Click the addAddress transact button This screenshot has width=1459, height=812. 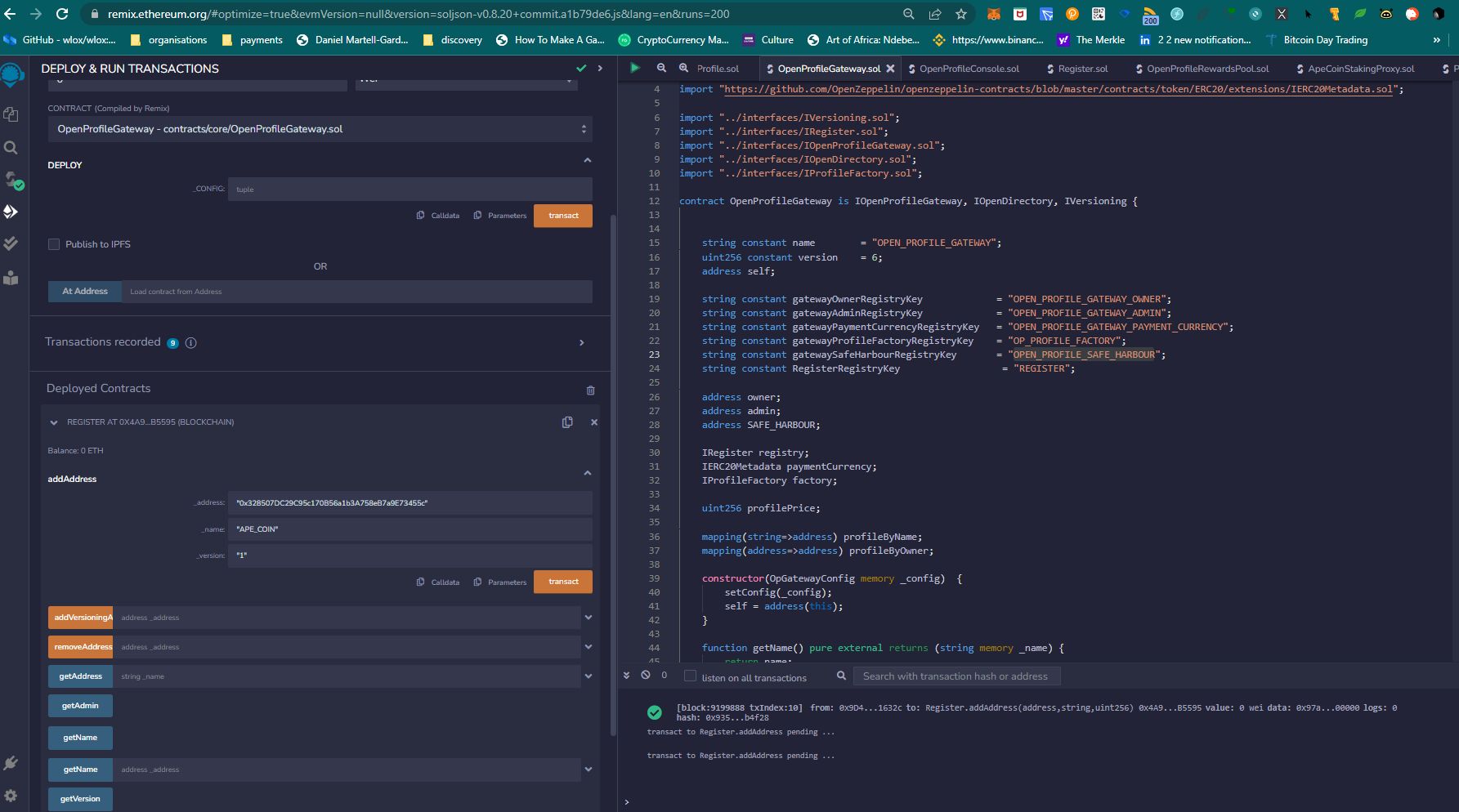click(x=563, y=582)
